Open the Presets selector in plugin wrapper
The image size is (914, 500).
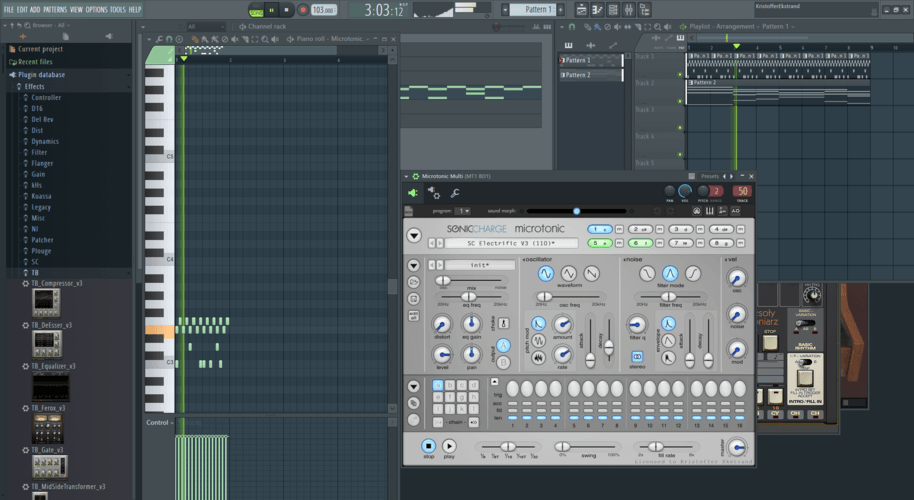(x=710, y=176)
